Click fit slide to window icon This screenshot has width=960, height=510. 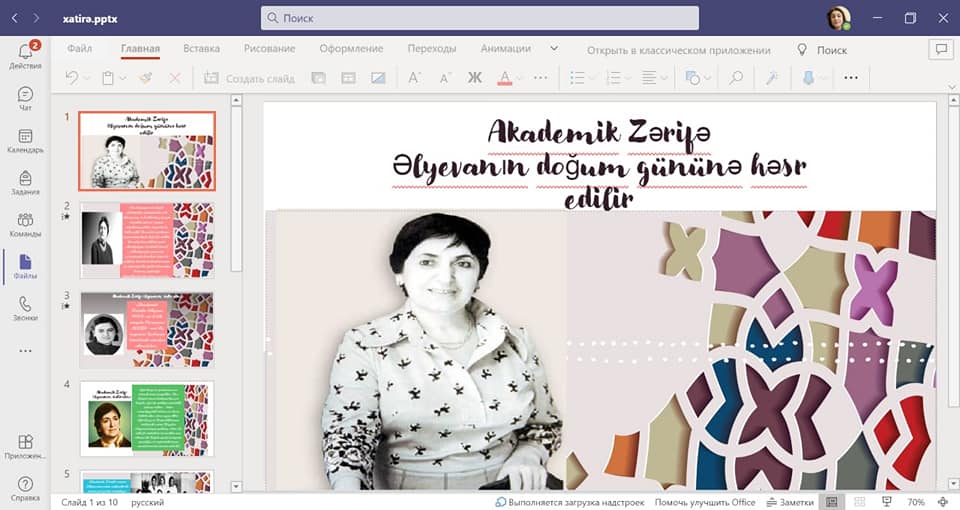pyautogui.click(x=943, y=502)
